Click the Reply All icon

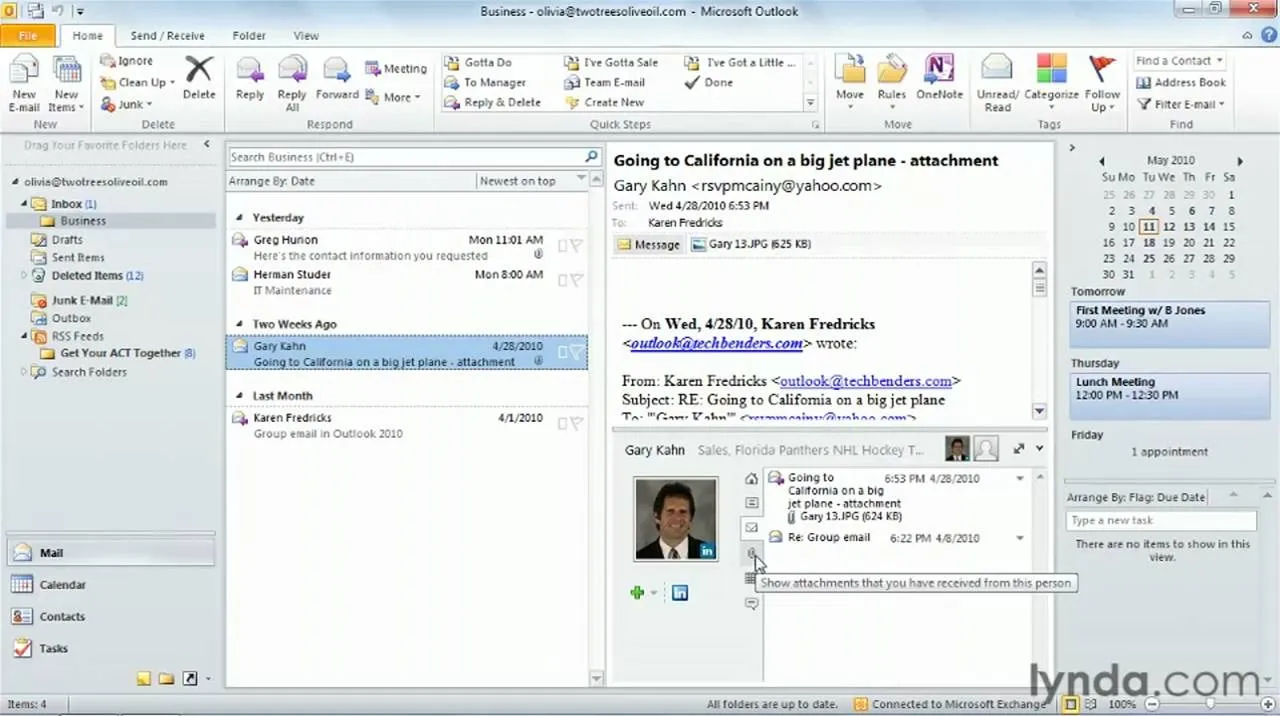click(x=292, y=83)
